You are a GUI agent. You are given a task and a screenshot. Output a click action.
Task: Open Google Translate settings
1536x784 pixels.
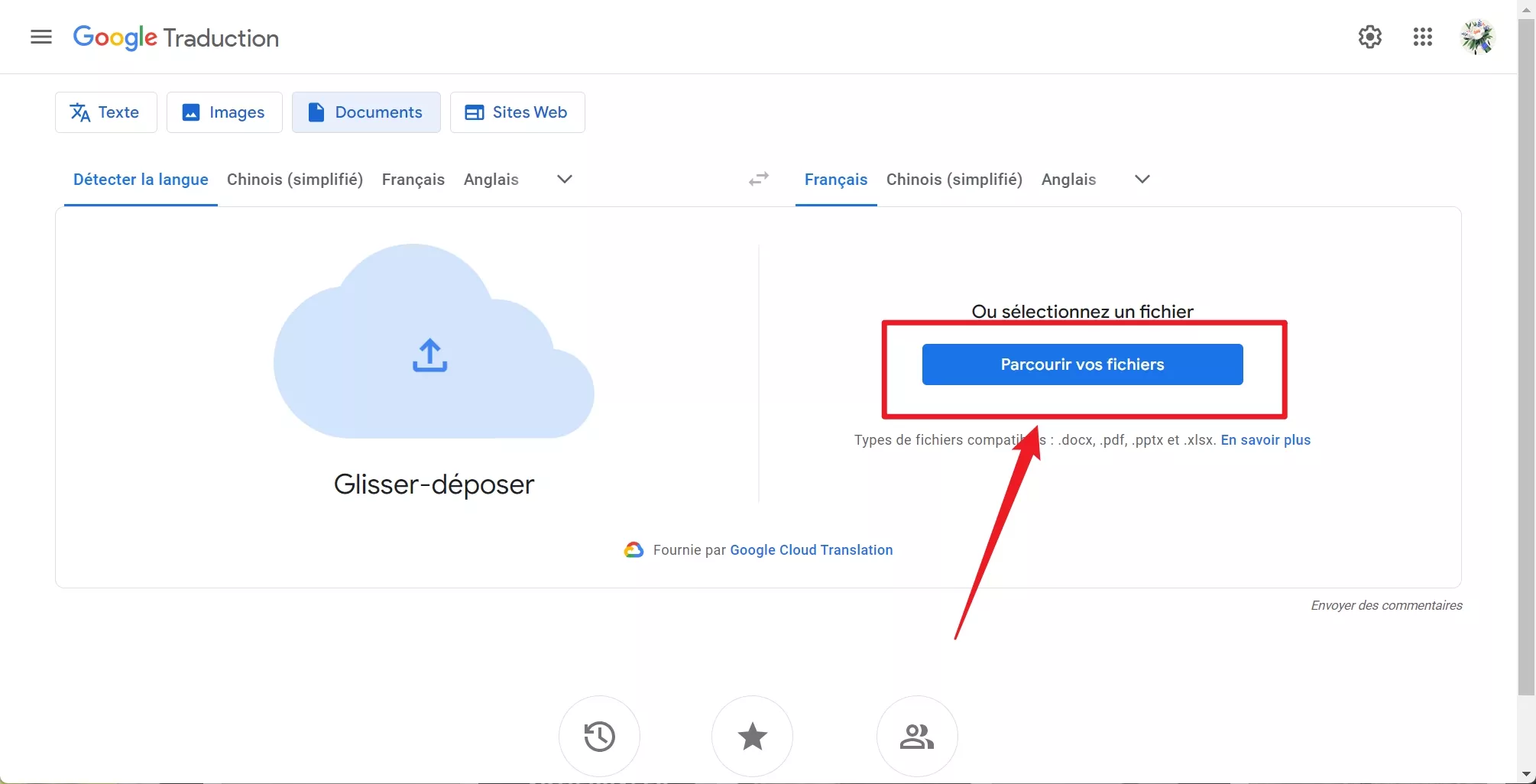click(x=1369, y=37)
